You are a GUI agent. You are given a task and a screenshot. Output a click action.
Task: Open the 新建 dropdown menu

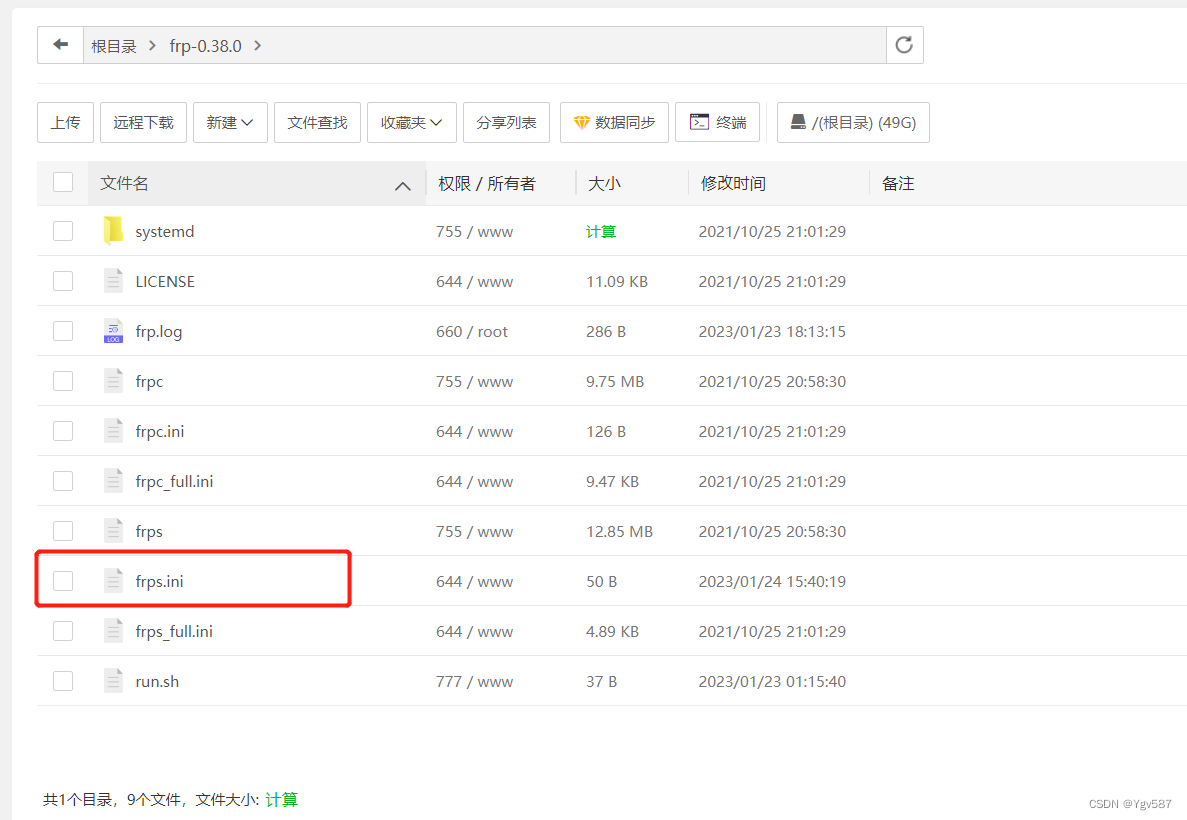pos(230,122)
